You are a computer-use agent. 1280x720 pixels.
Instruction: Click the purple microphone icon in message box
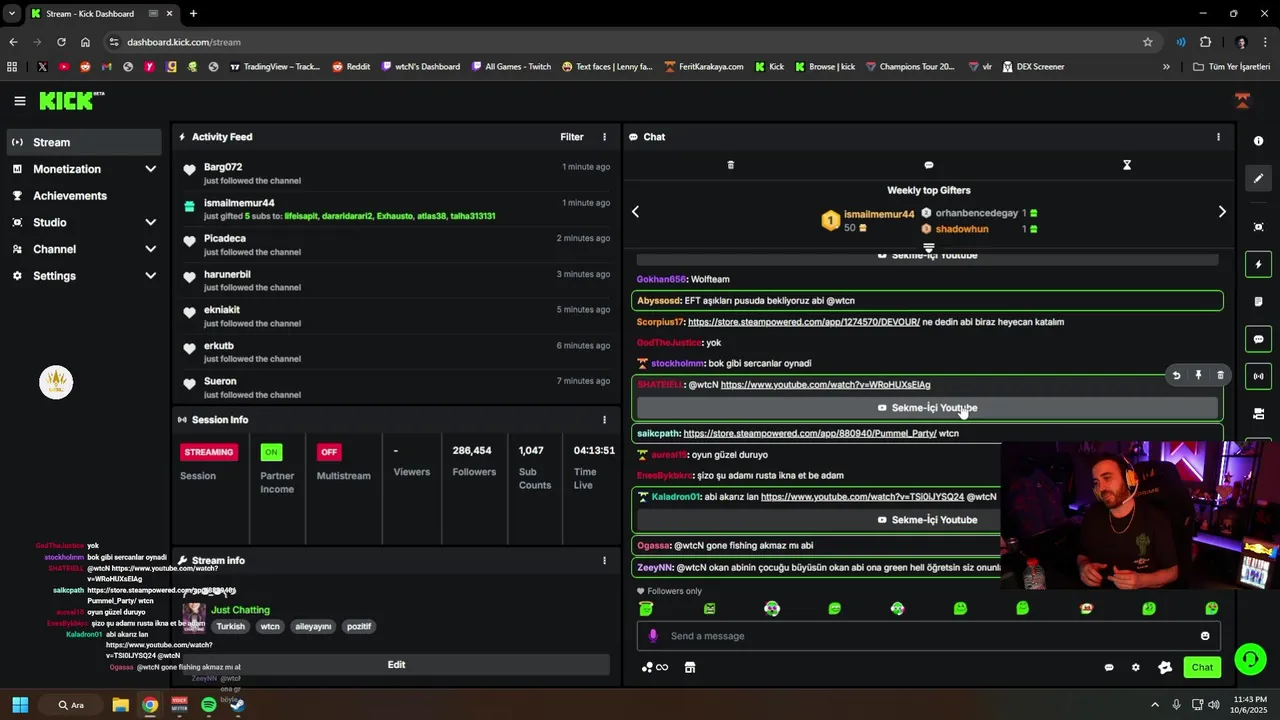pos(653,636)
